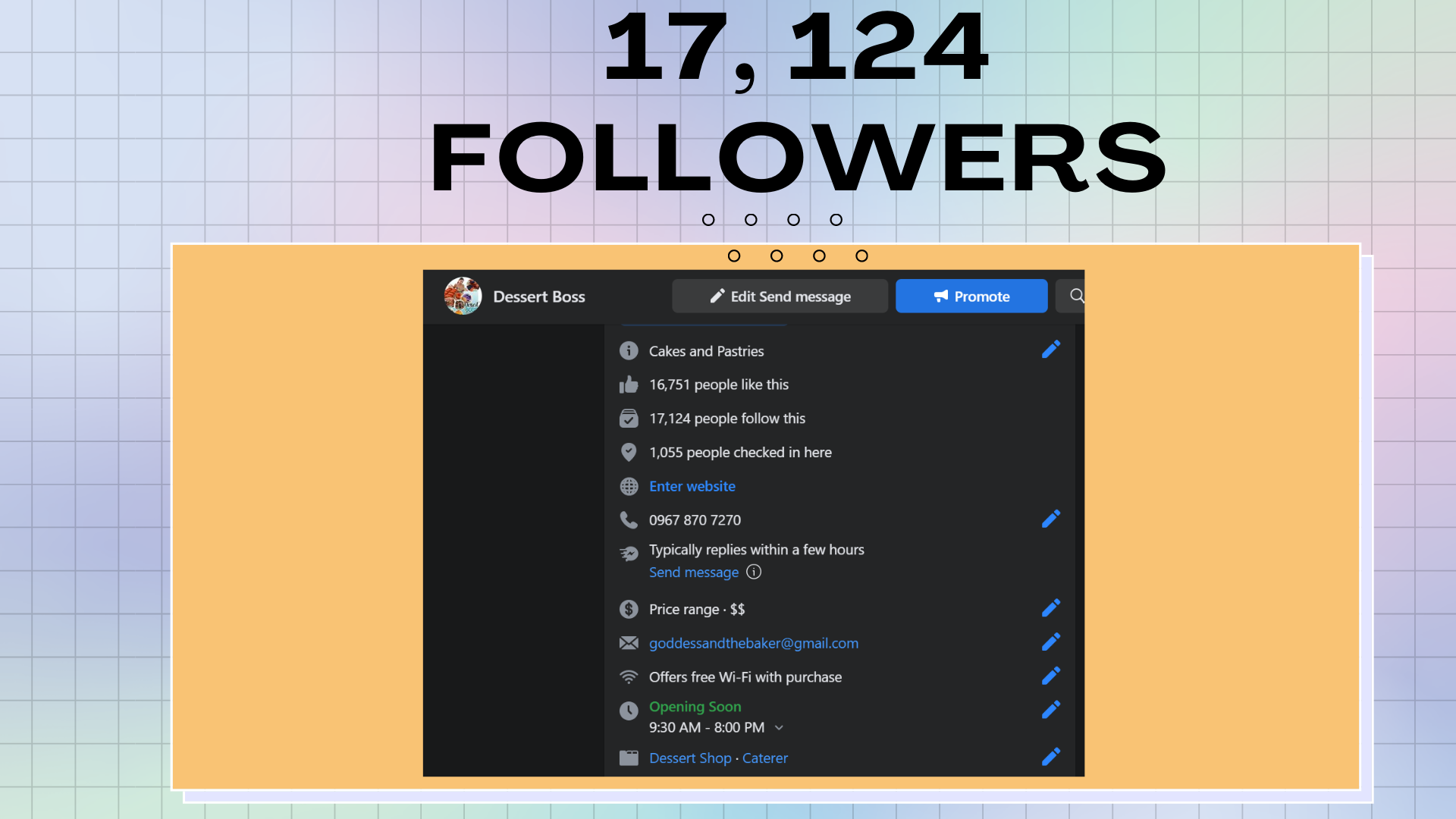The width and height of the screenshot is (1456, 819).
Task: Click the info icon next to Send message
Action: [754, 572]
